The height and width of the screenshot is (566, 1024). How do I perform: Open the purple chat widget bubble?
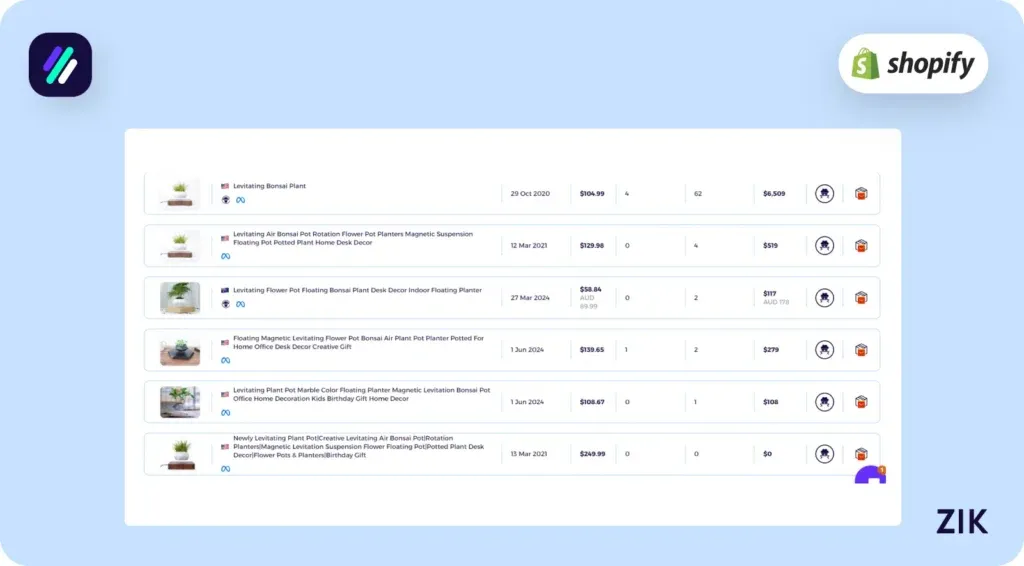[x=870, y=476]
